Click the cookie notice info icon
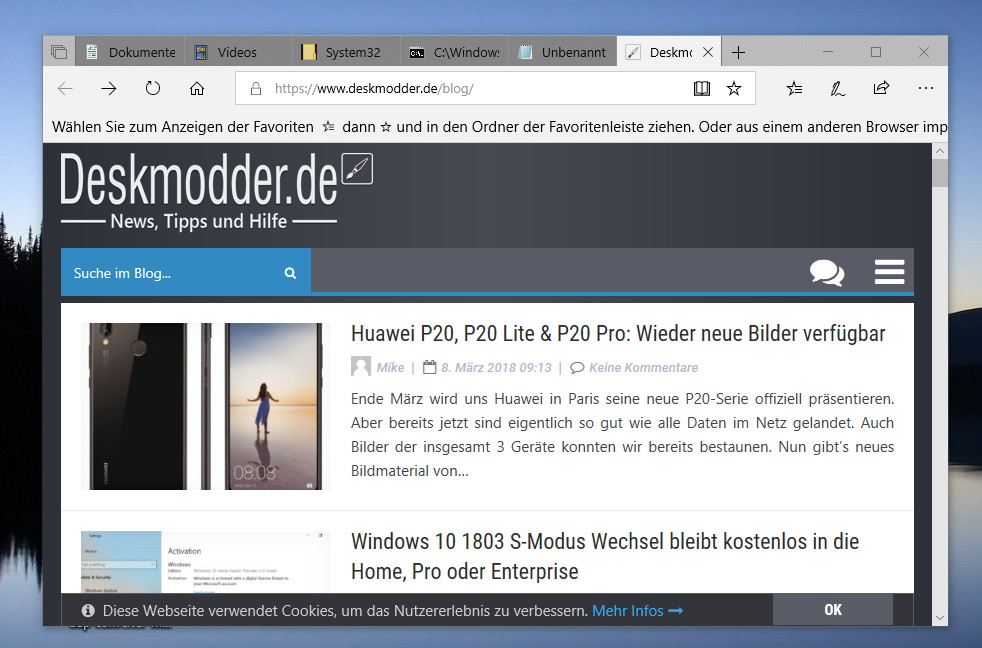This screenshot has width=982, height=648. pos(88,610)
